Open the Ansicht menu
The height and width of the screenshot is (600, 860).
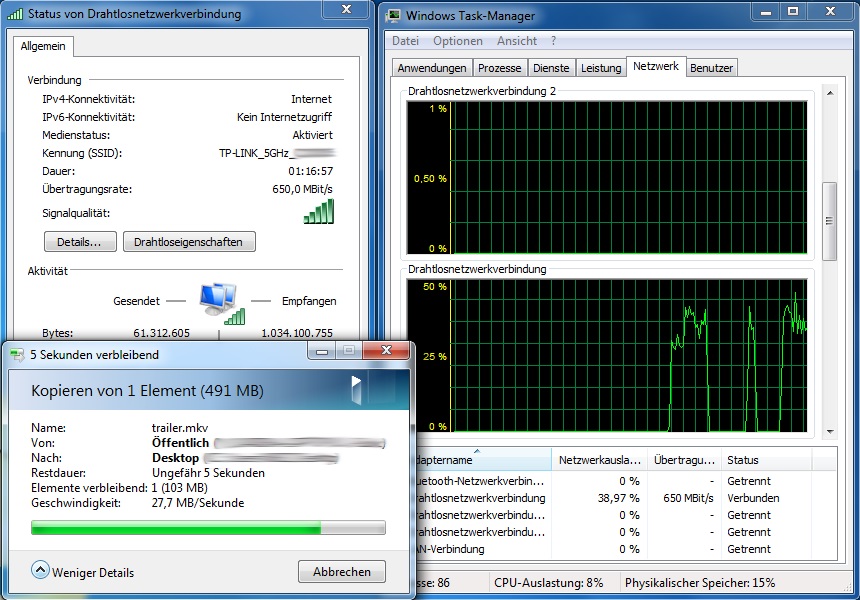[517, 41]
